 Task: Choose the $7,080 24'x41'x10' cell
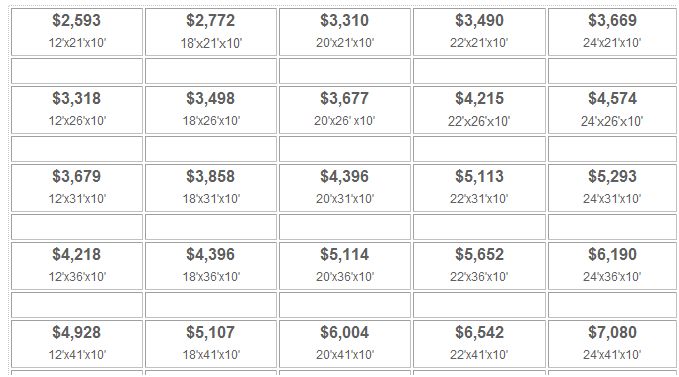[x=612, y=344]
